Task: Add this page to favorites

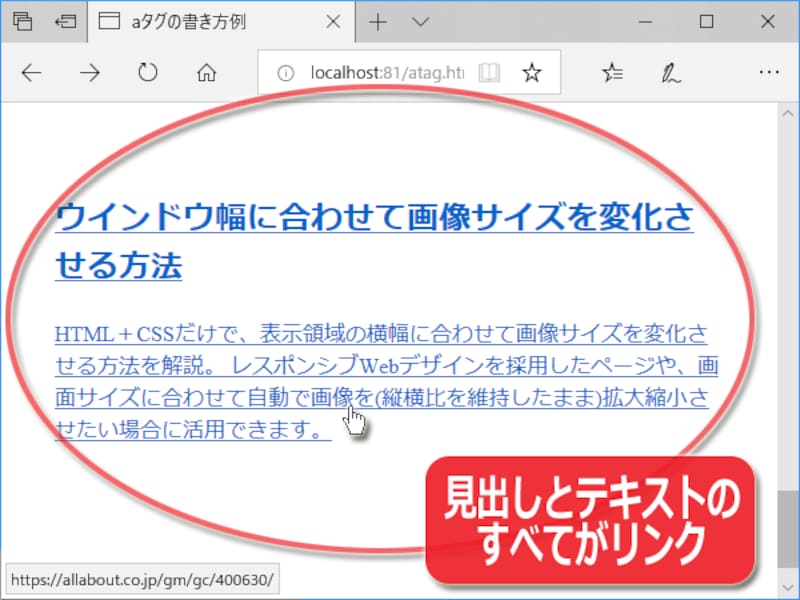Action: click(531, 72)
